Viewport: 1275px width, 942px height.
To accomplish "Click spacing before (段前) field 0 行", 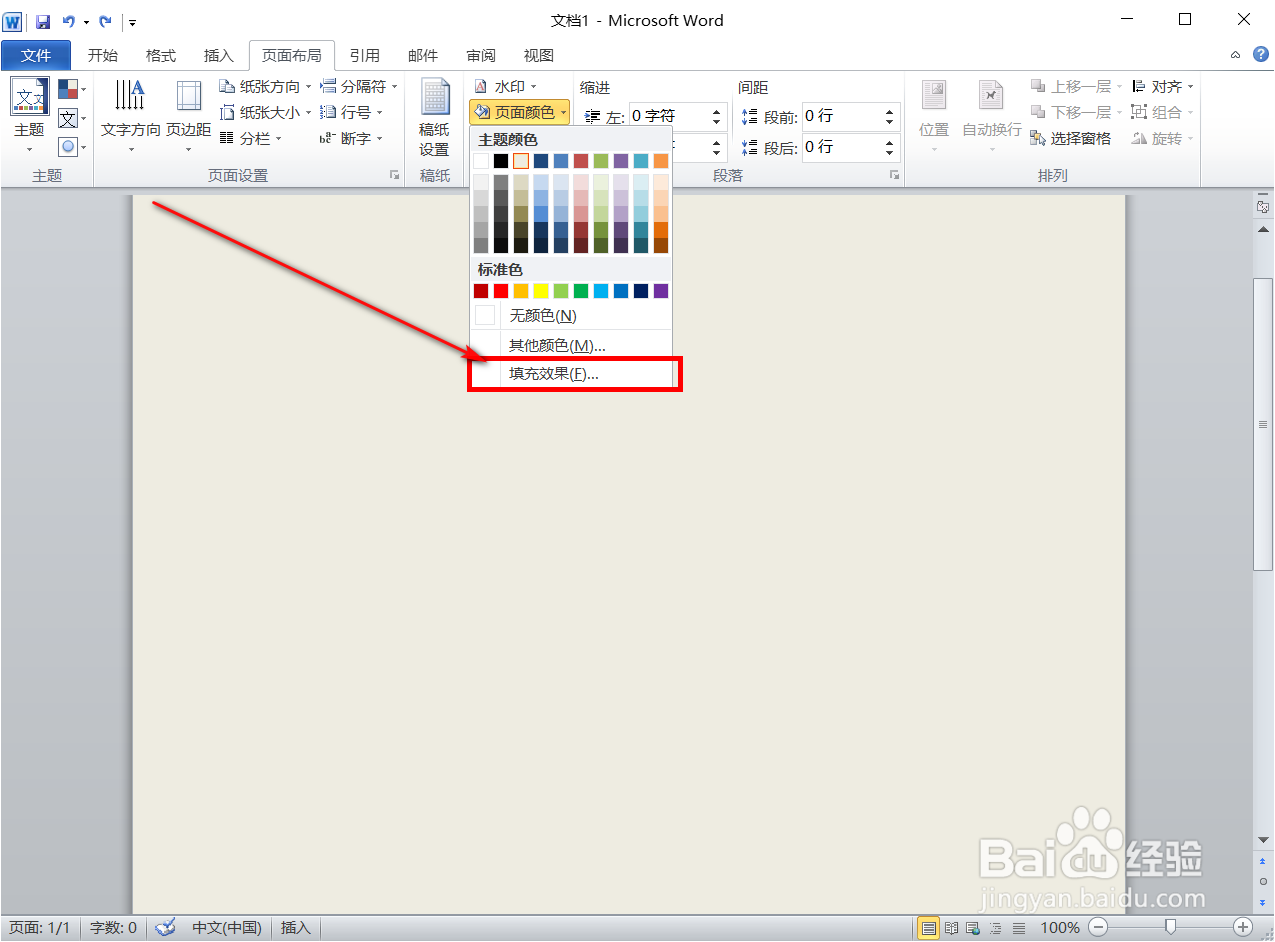I will click(843, 117).
